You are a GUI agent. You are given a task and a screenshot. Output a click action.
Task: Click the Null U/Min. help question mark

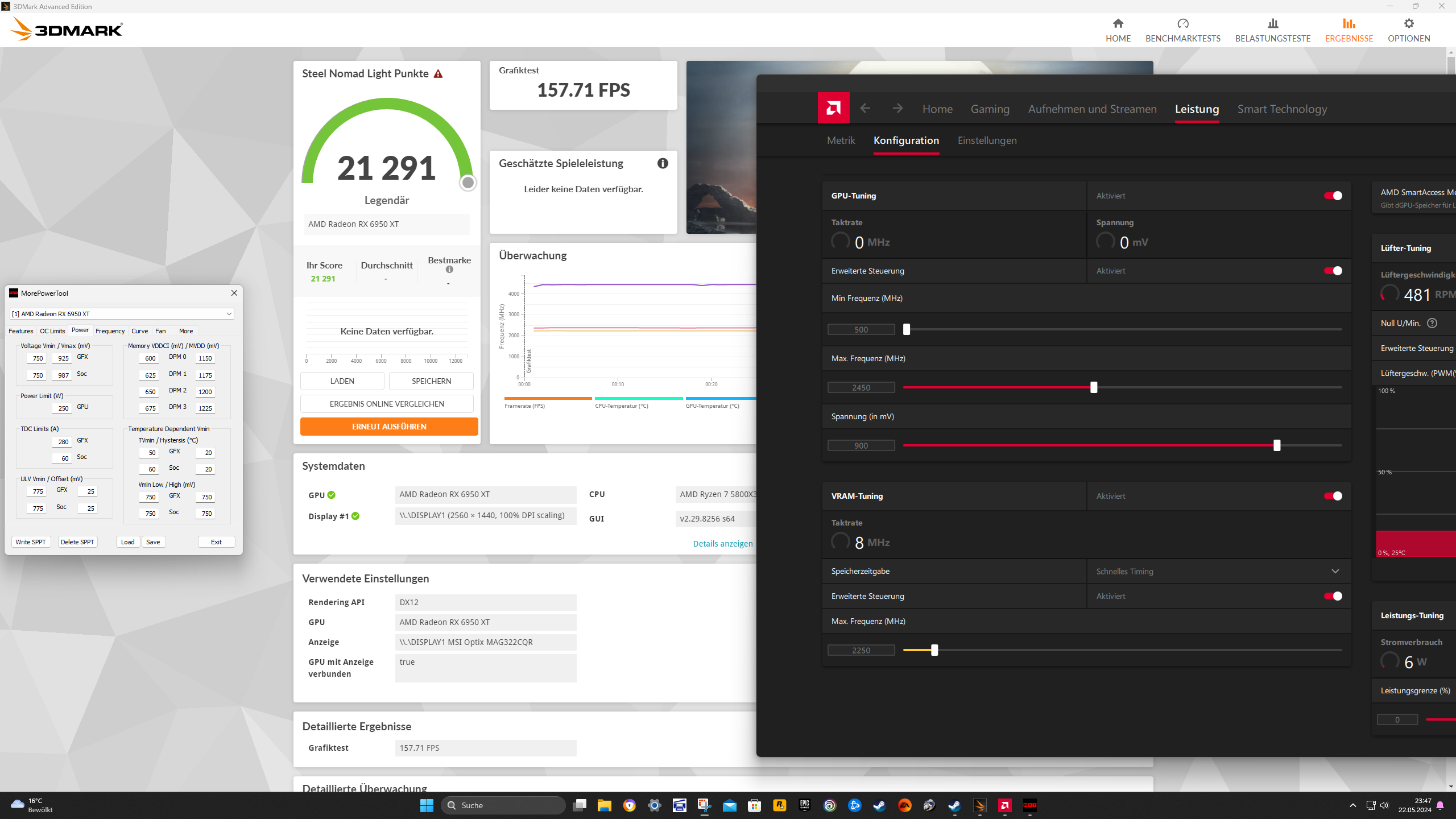[x=1432, y=323]
